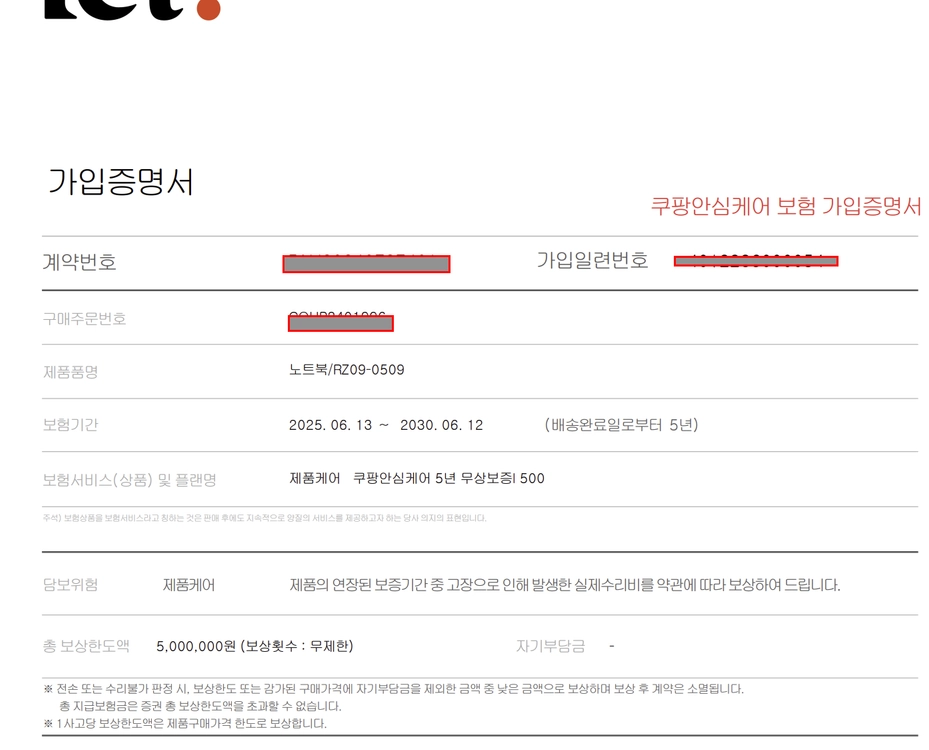Click the '보험기간' label

(x=70, y=425)
